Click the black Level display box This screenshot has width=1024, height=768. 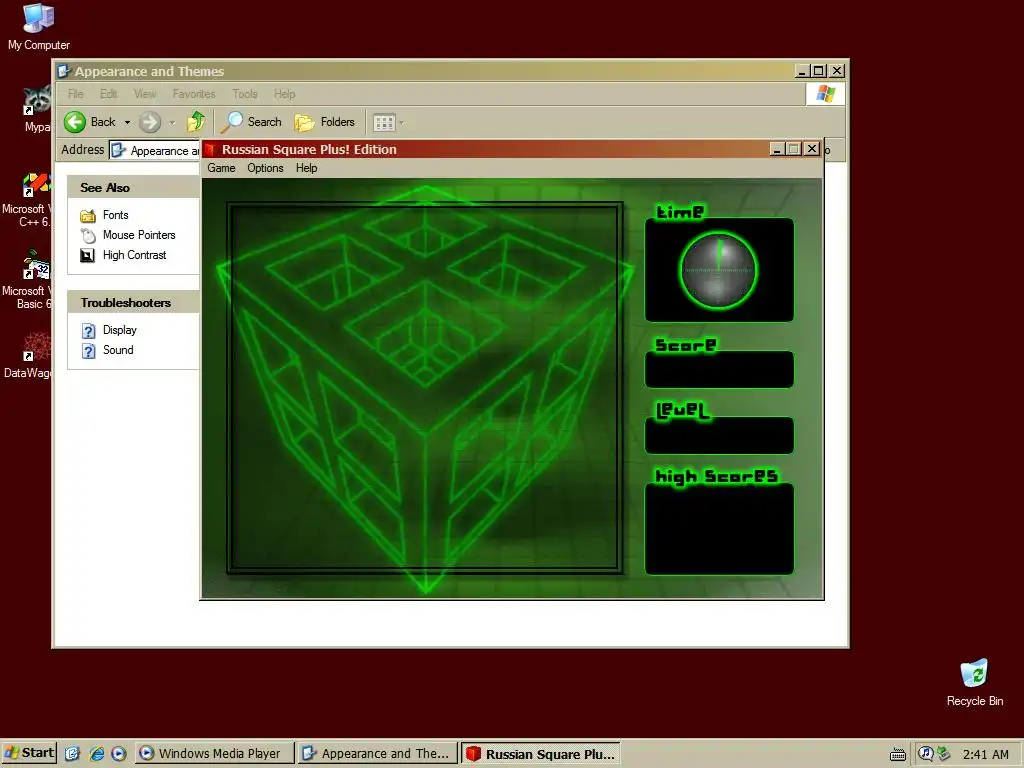coord(719,435)
